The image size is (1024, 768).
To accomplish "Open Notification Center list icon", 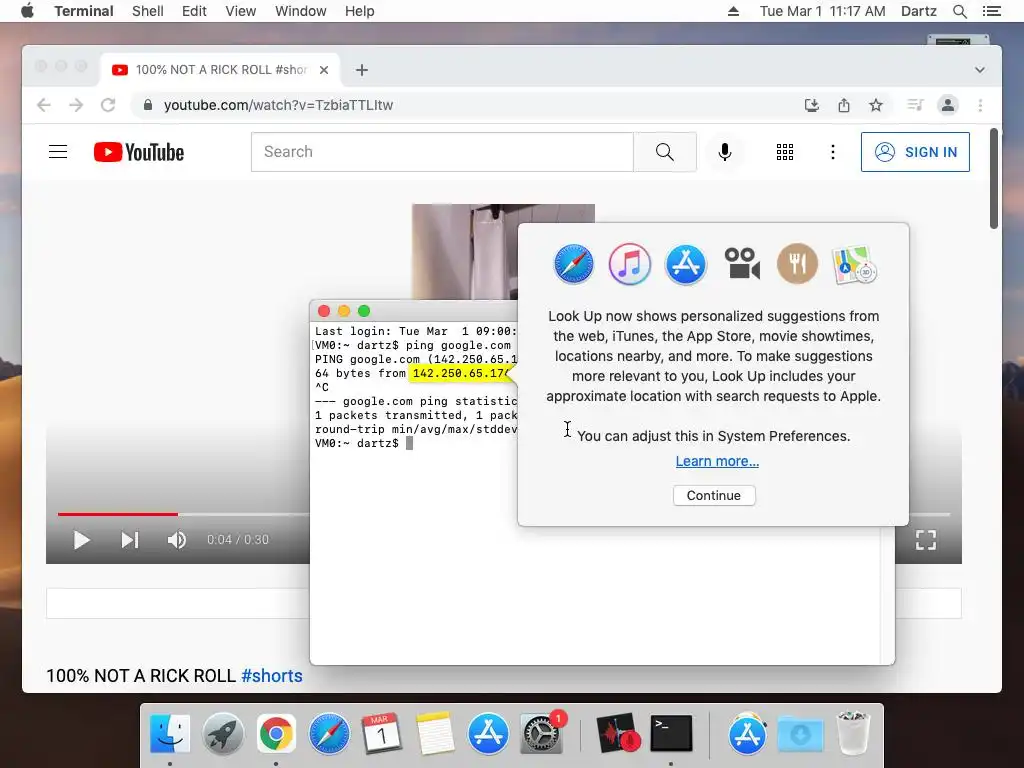I will [x=991, y=11].
